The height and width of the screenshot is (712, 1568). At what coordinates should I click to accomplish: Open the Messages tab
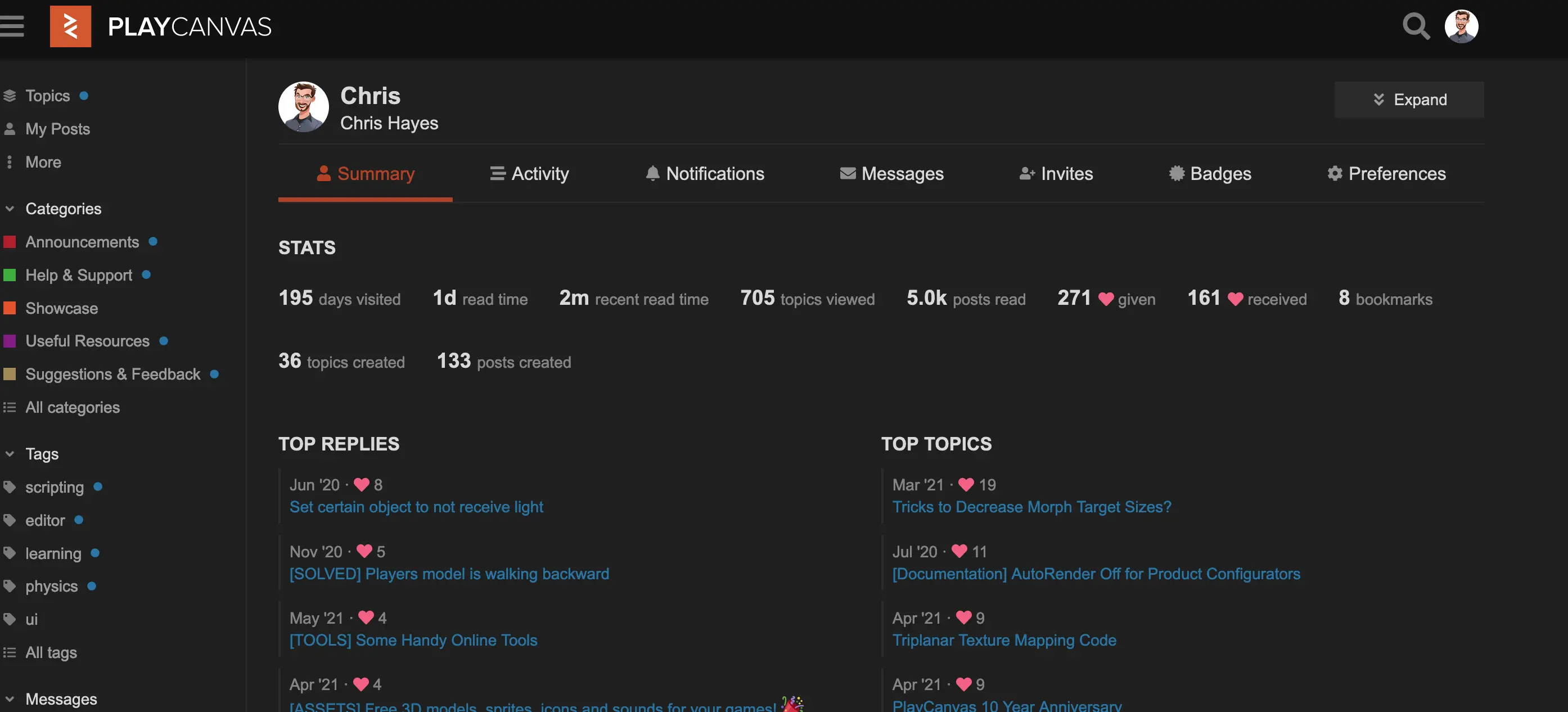(x=891, y=173)
